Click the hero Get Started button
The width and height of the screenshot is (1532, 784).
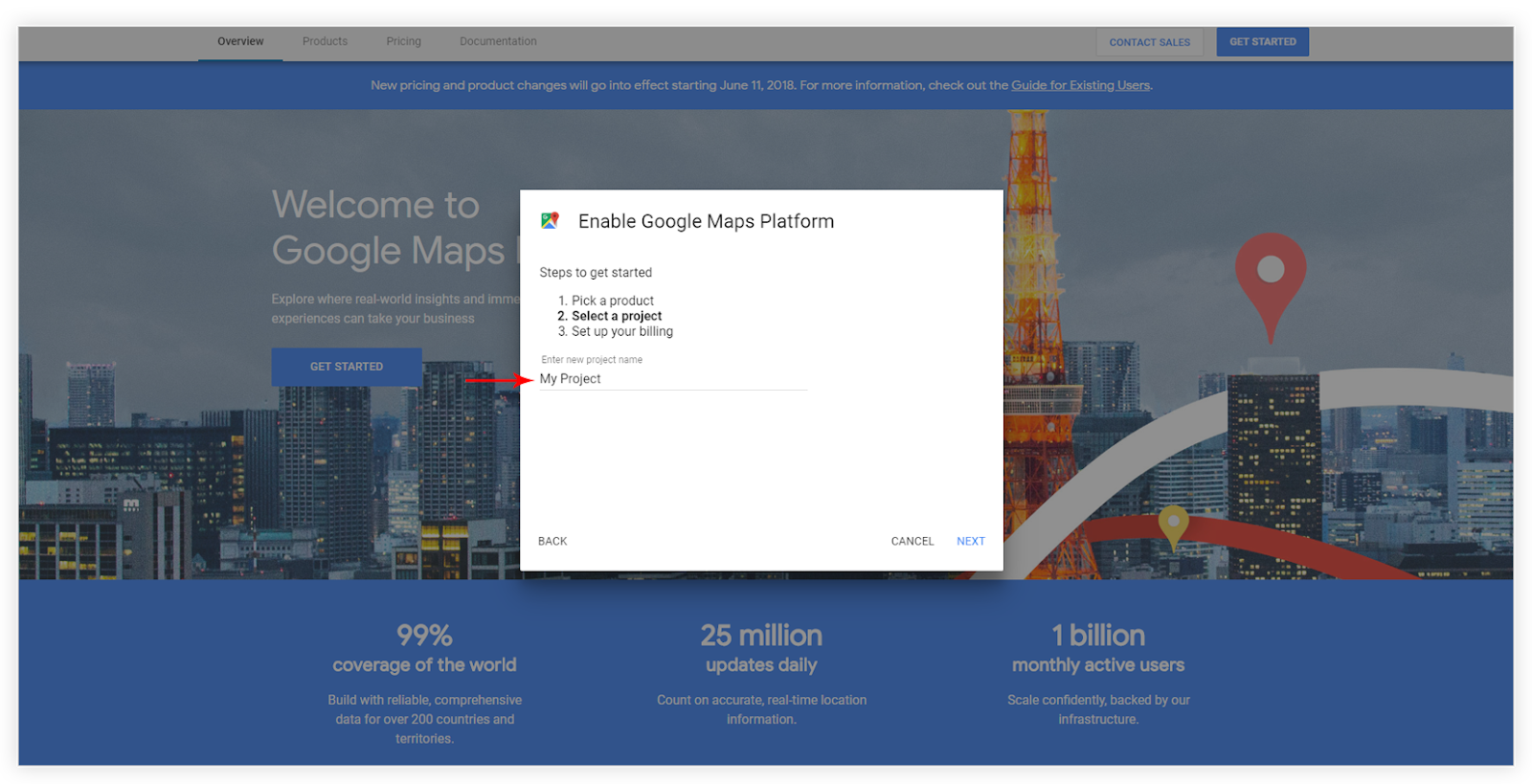pyautogui.click(x=347, y=367)
